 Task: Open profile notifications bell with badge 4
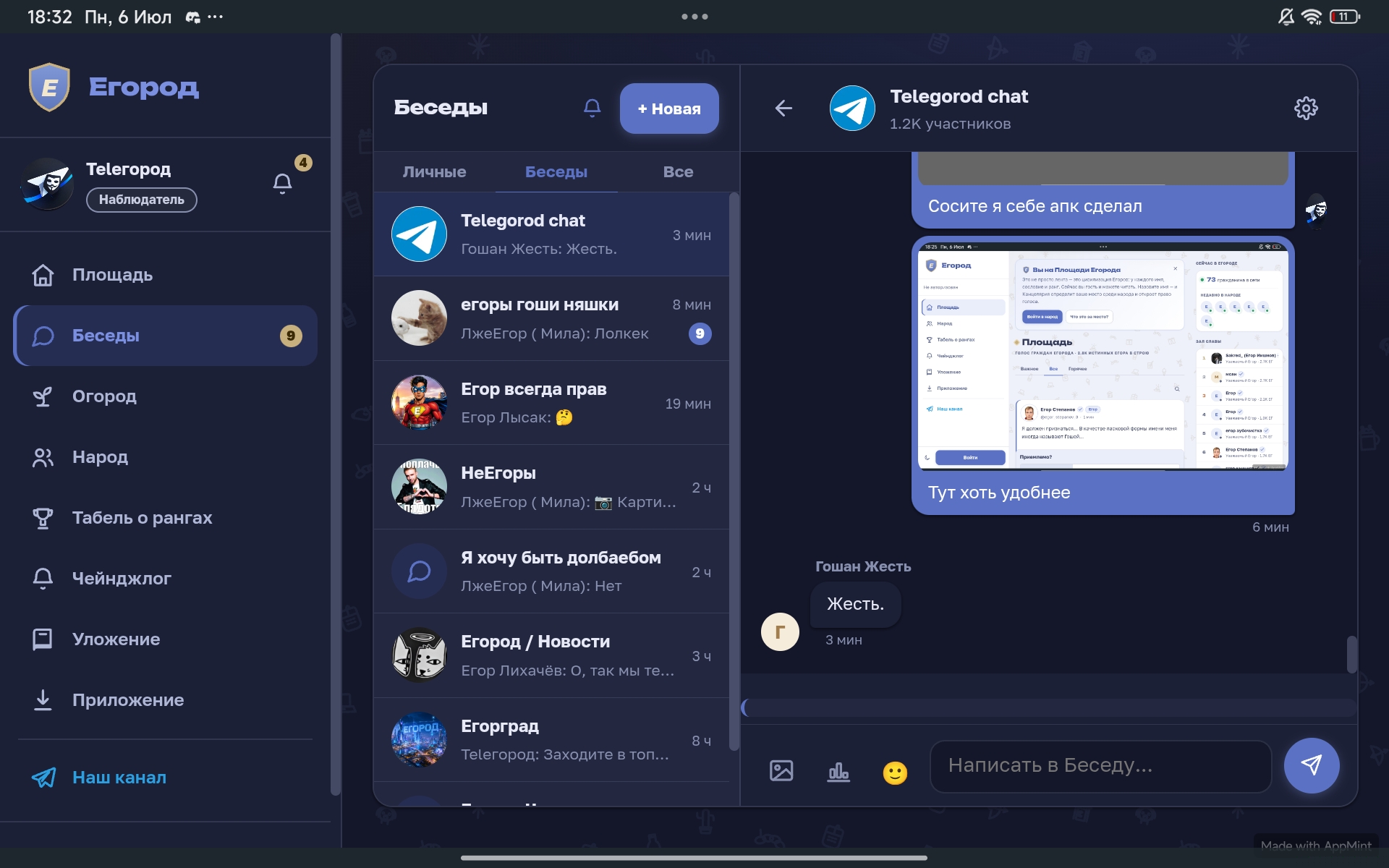(283, 183)
